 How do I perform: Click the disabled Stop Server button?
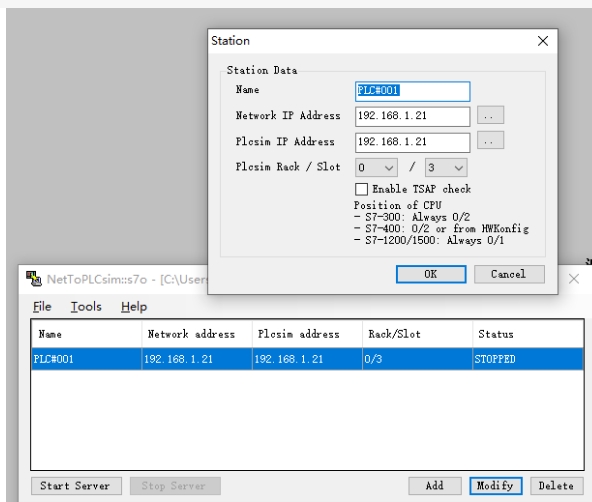(175, 486)
